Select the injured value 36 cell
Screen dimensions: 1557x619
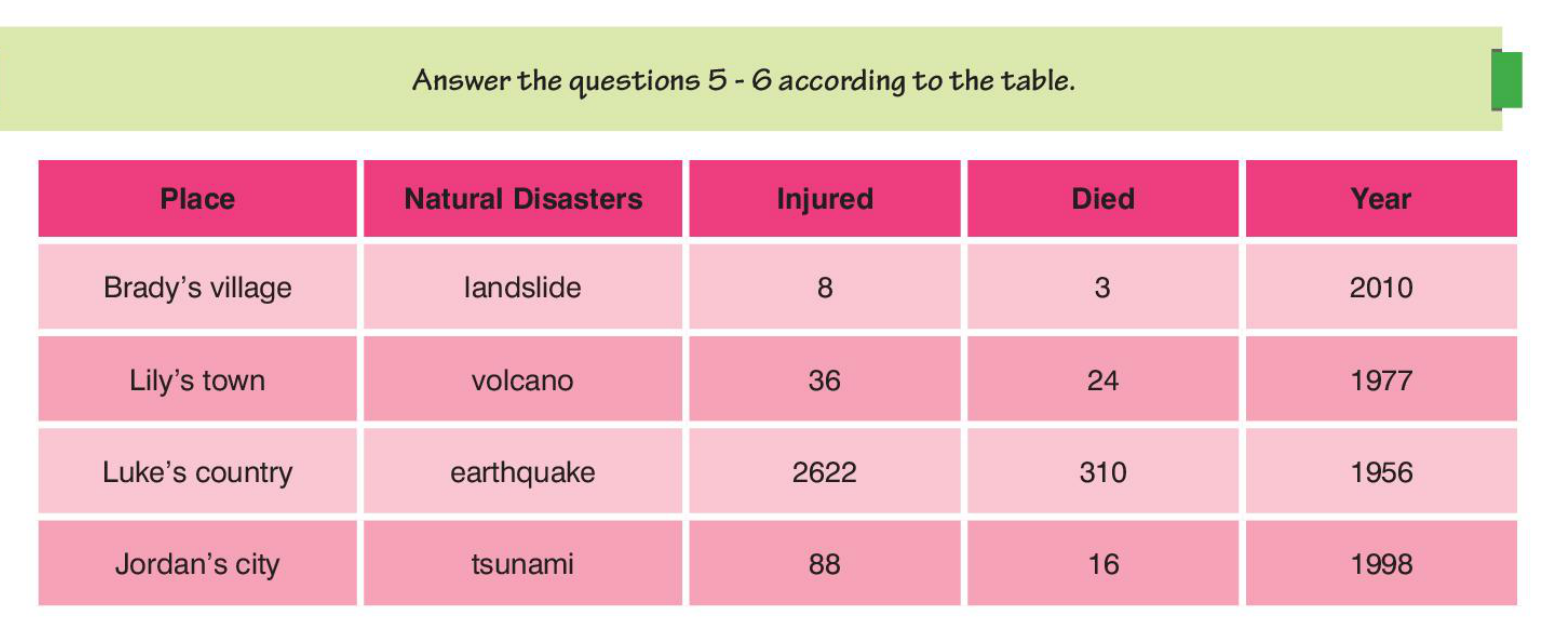pos(824,380)
